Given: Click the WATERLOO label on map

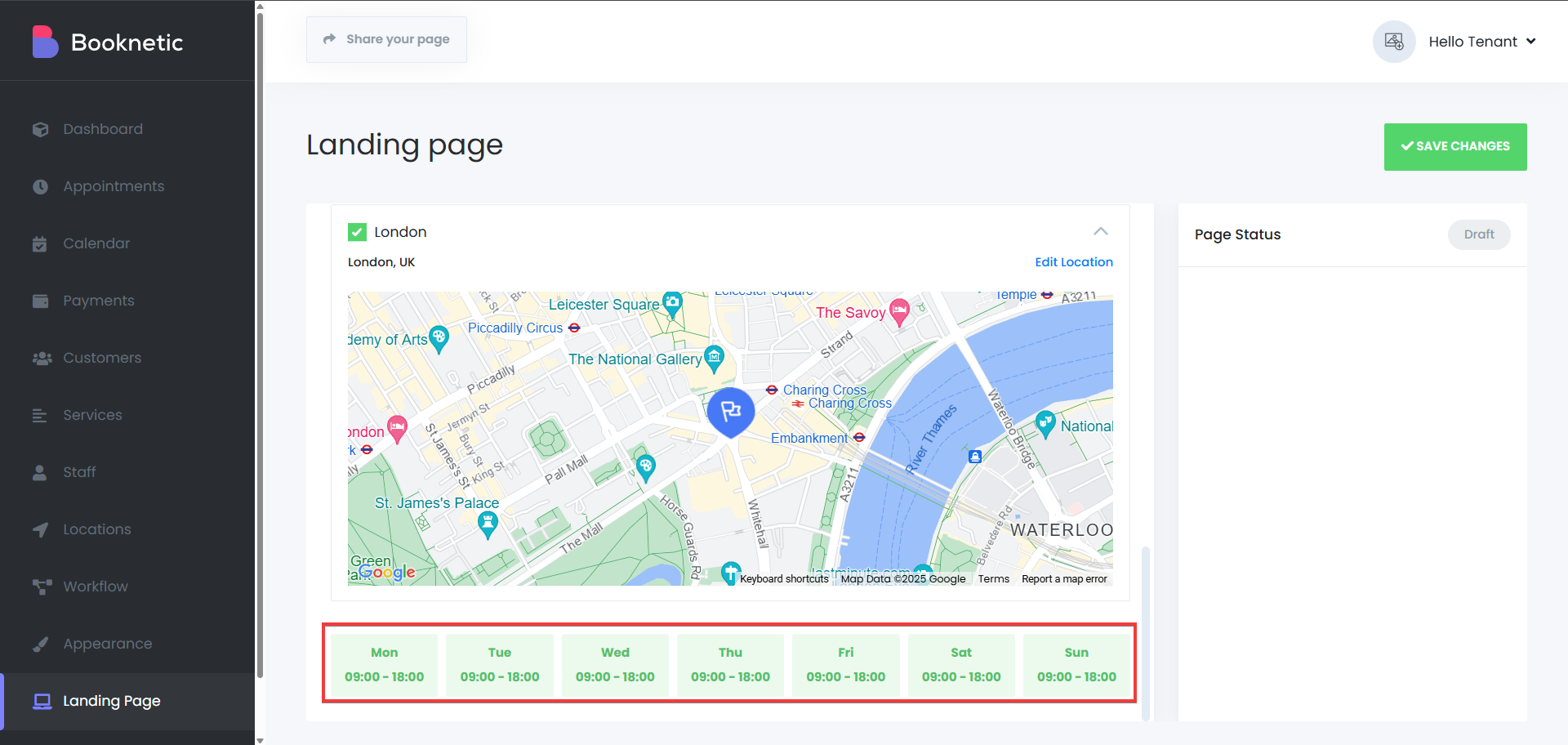Looking at the screenshot, I should (x=1061, y=529).
